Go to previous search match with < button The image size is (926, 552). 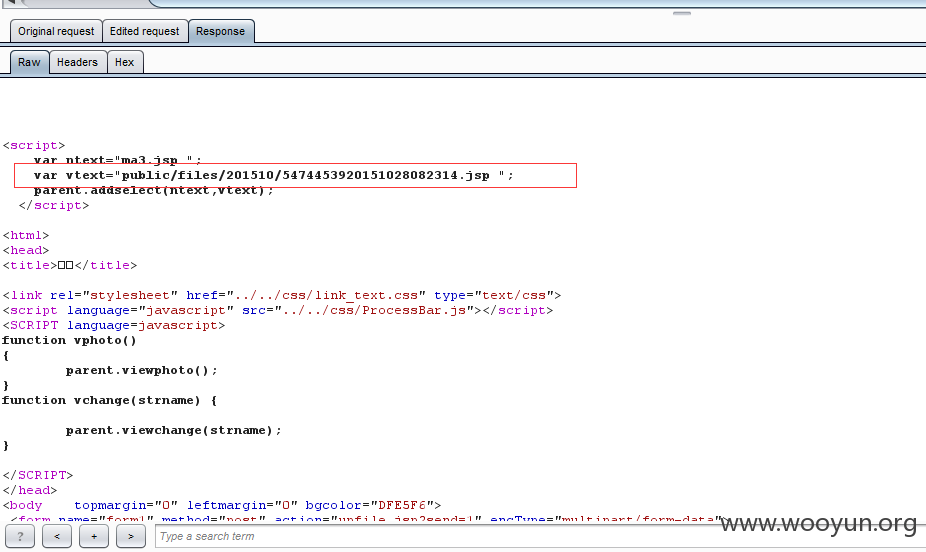tap(57, 536)
